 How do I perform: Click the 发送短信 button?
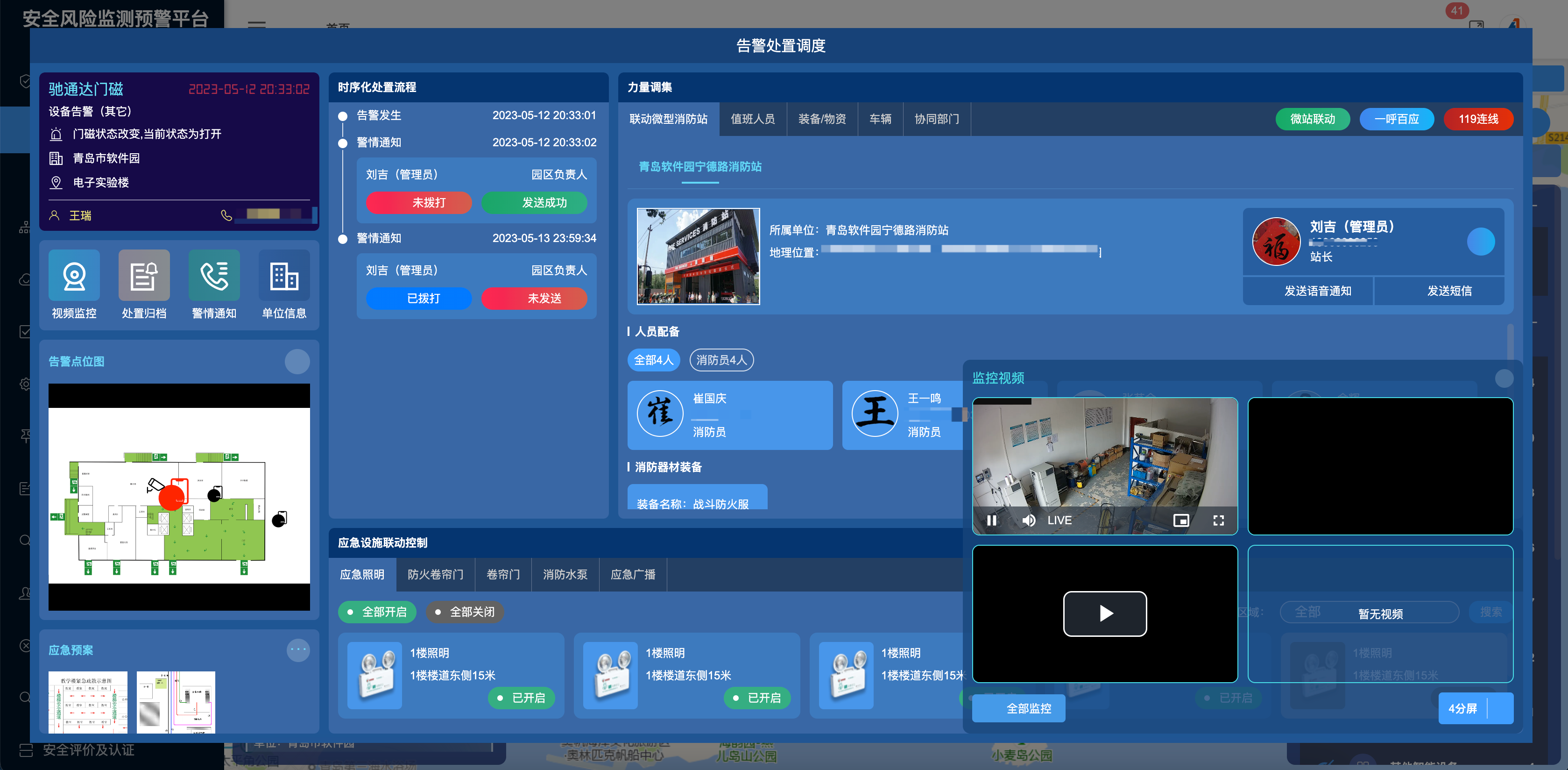coord(1439,291)
